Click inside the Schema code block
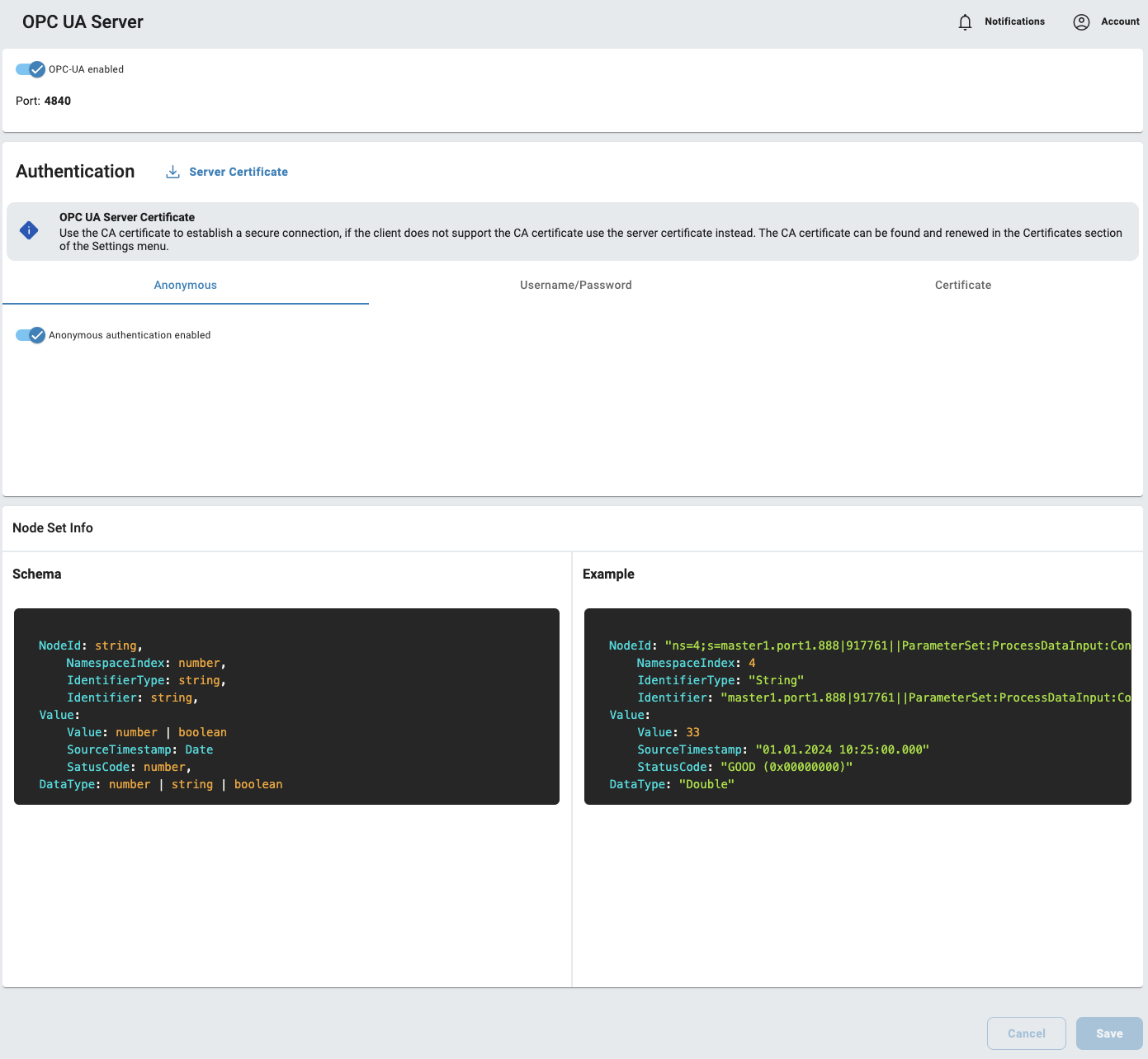Screen dimensions: 1148x1059 (286, 707)
